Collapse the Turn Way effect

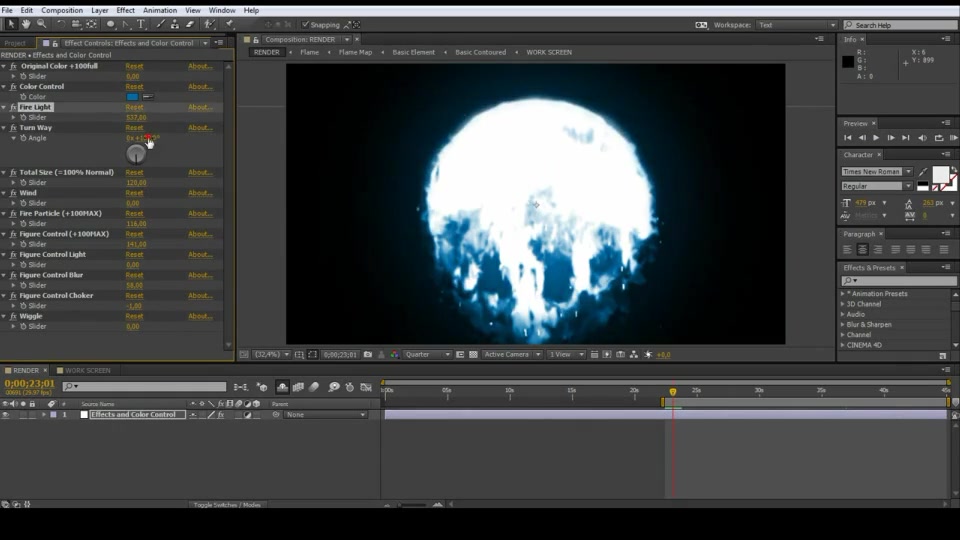tap(4, 128)
